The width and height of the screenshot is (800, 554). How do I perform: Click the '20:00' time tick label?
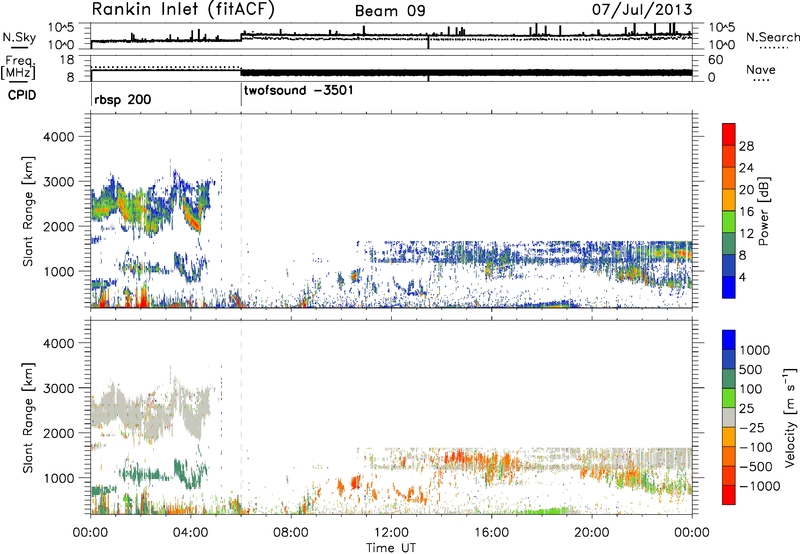tap(591, 533)
